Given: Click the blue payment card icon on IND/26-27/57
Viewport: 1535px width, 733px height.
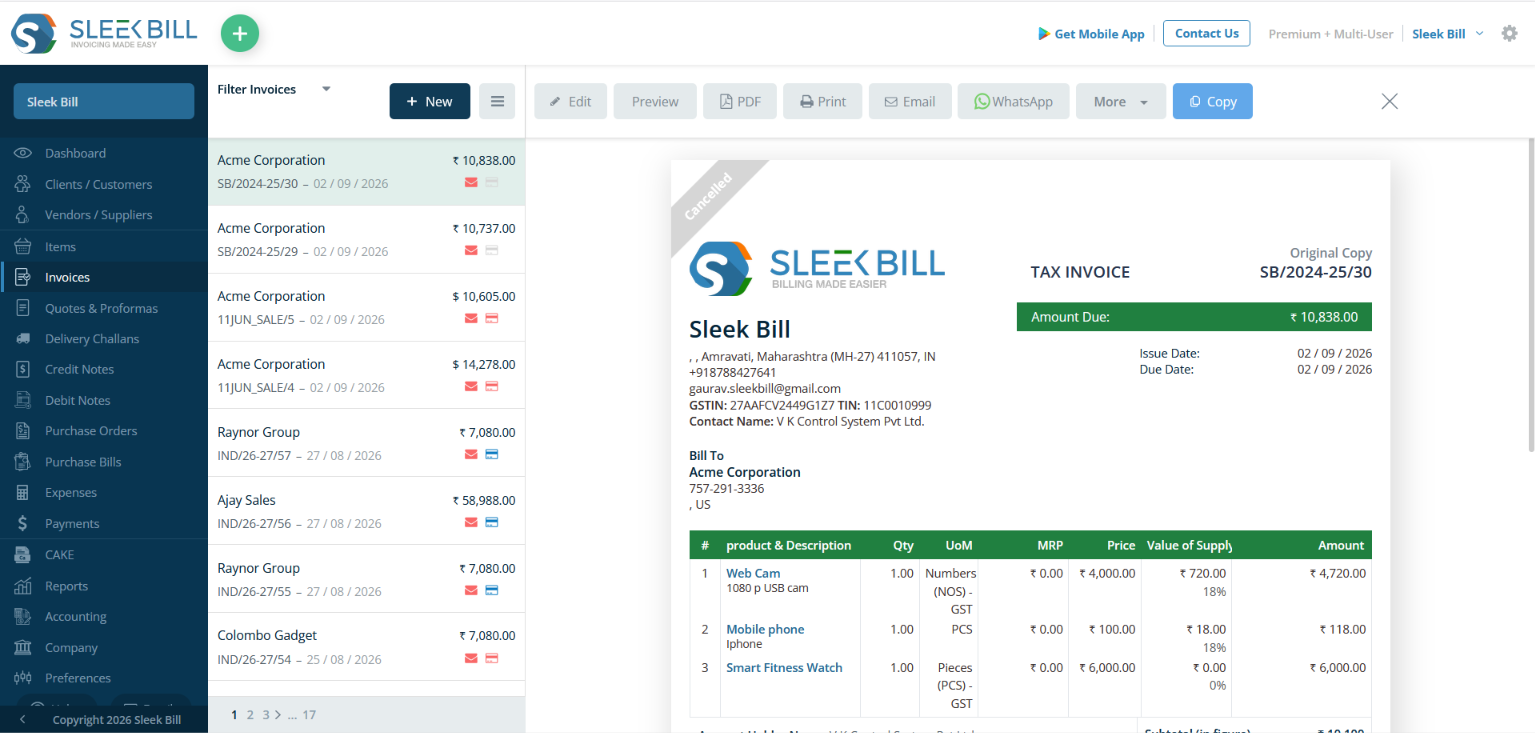Looking at the screenshot, I should pos(492,454).
